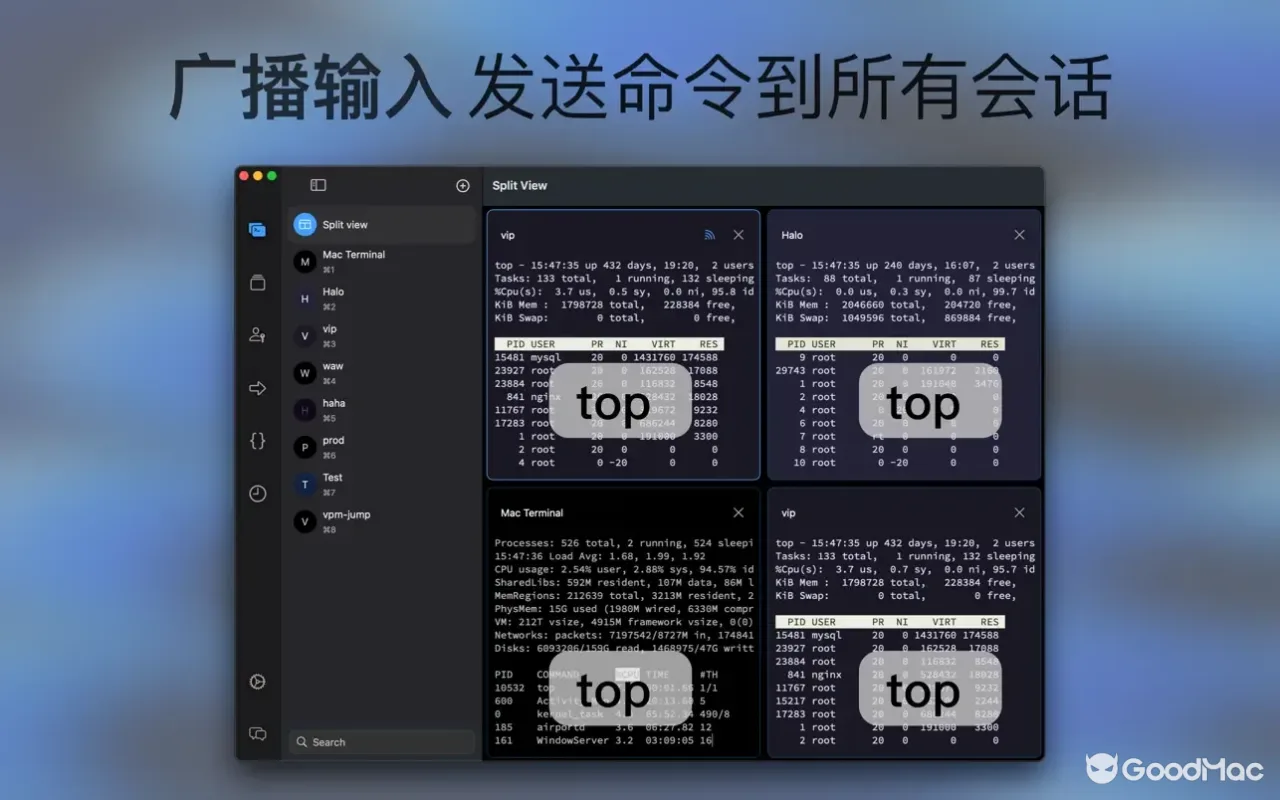Open the Halo session in sidebar
This screenshot has width=1280, height=800.
382,298
